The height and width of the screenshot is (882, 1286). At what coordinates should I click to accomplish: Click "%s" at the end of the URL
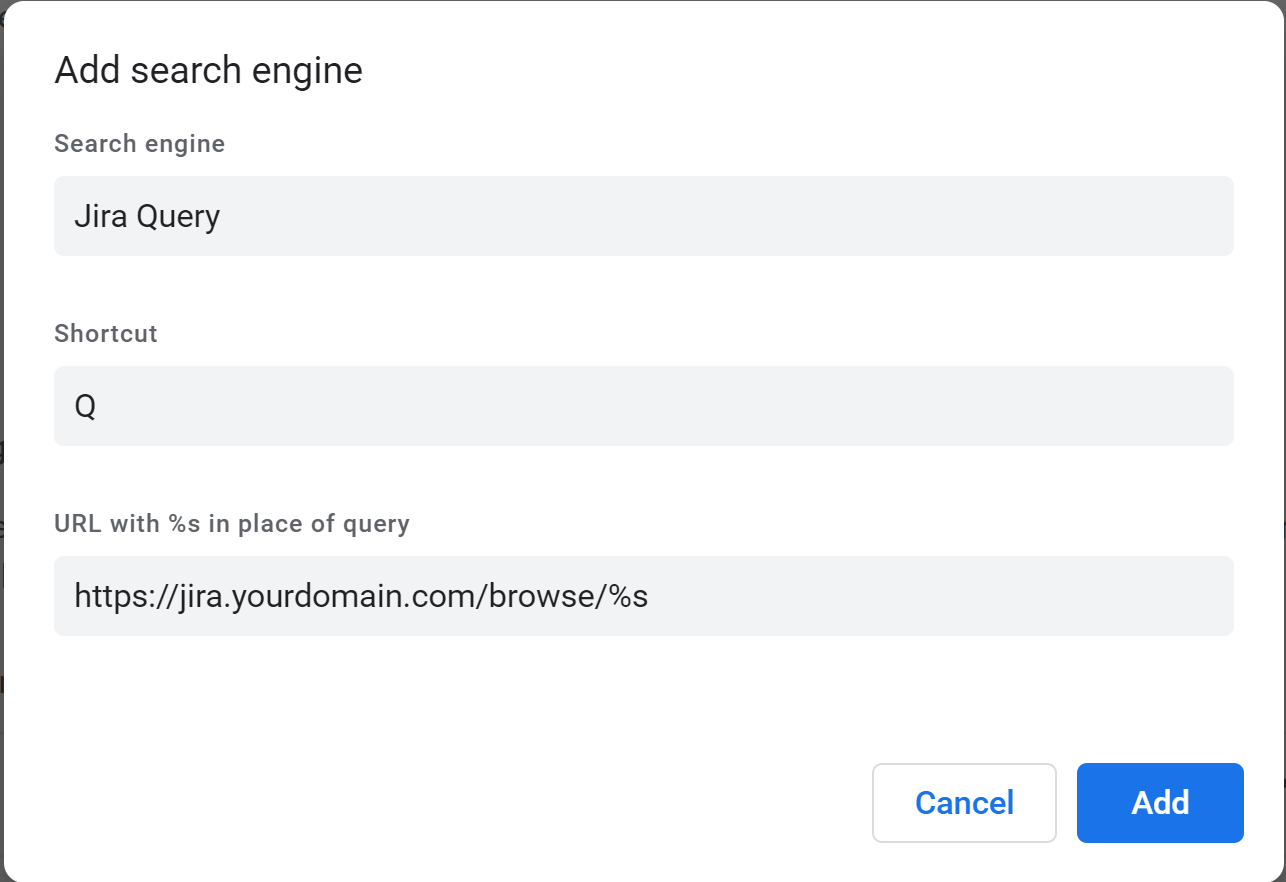coord(628,596)
